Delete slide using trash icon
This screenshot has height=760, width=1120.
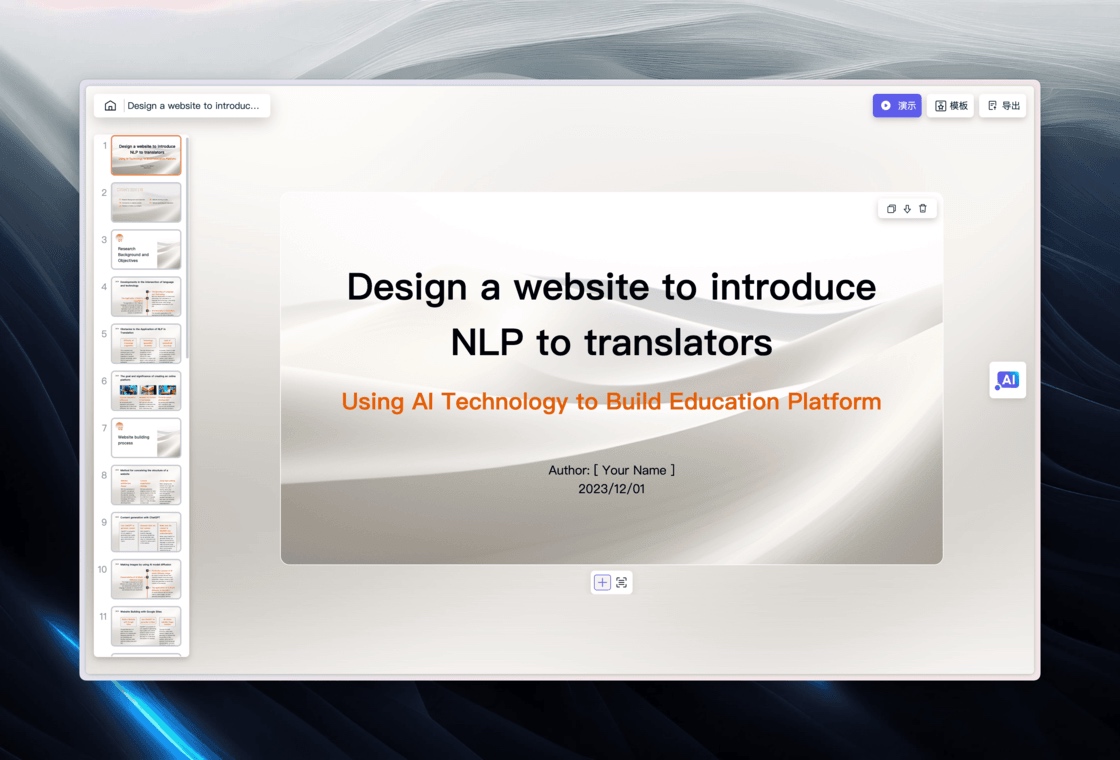923,209
